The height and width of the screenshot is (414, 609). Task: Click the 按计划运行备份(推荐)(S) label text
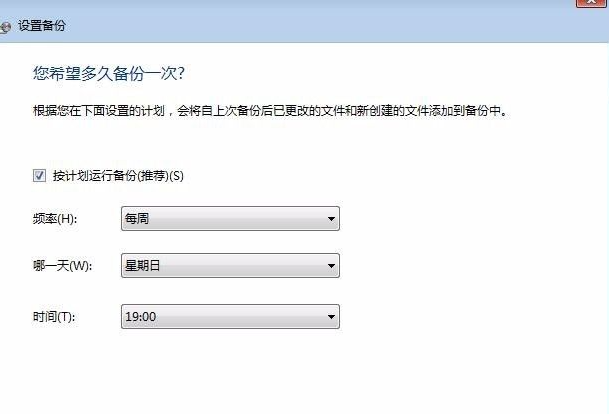(118, 175)
